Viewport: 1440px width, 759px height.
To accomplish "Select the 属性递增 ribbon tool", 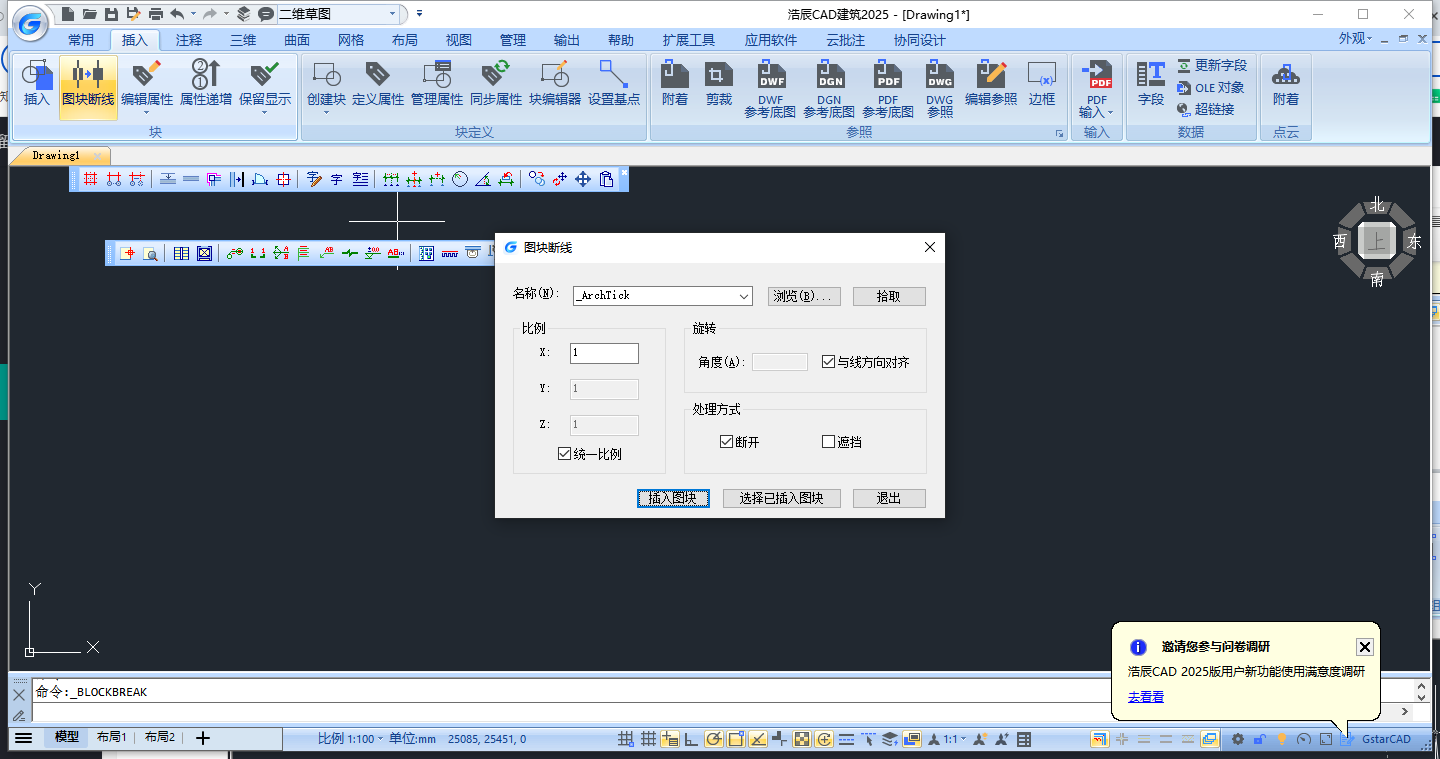I will click(x=205, y=83).
